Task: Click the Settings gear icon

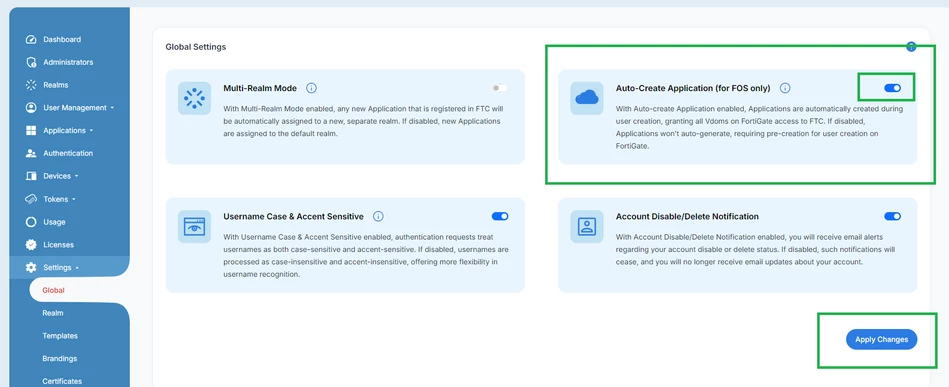Action: point(31,267)
